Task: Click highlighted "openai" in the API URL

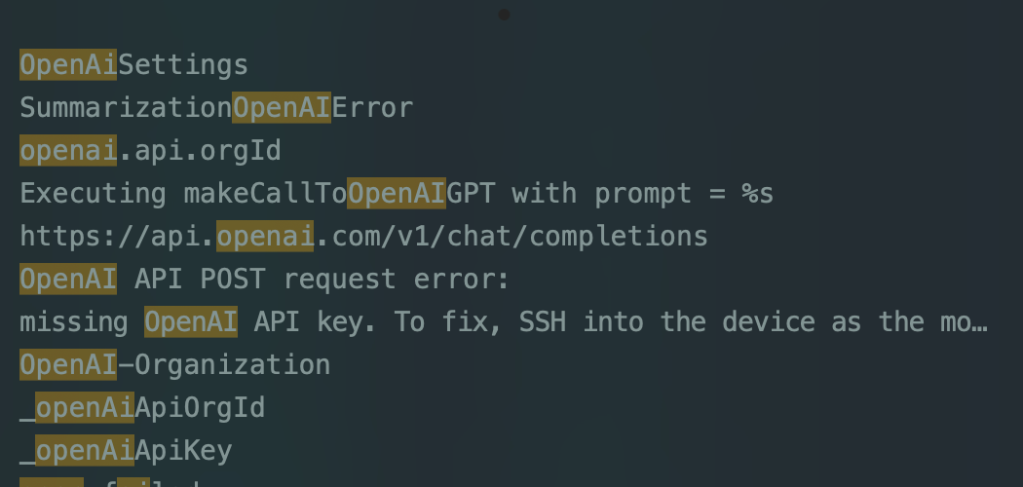Action: (265, 237)
